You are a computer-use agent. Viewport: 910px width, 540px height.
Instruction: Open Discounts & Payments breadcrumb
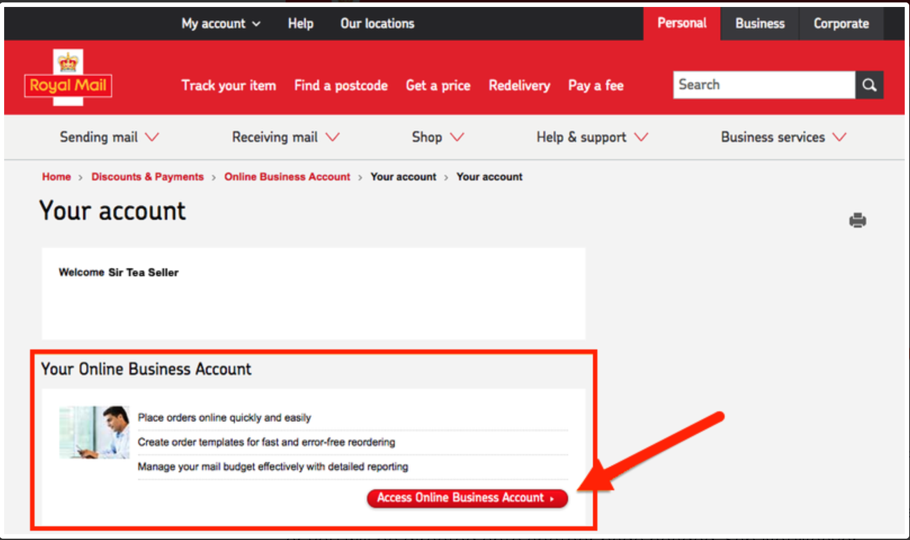(147, 177)
